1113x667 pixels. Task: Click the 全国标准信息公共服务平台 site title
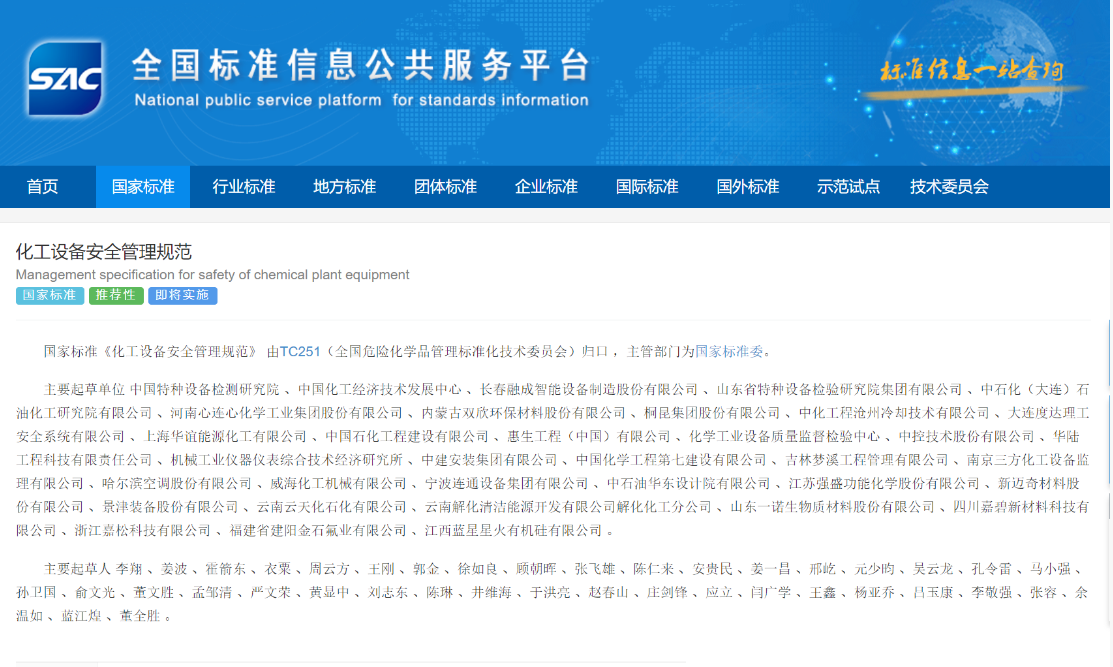[x=360, y=66]
